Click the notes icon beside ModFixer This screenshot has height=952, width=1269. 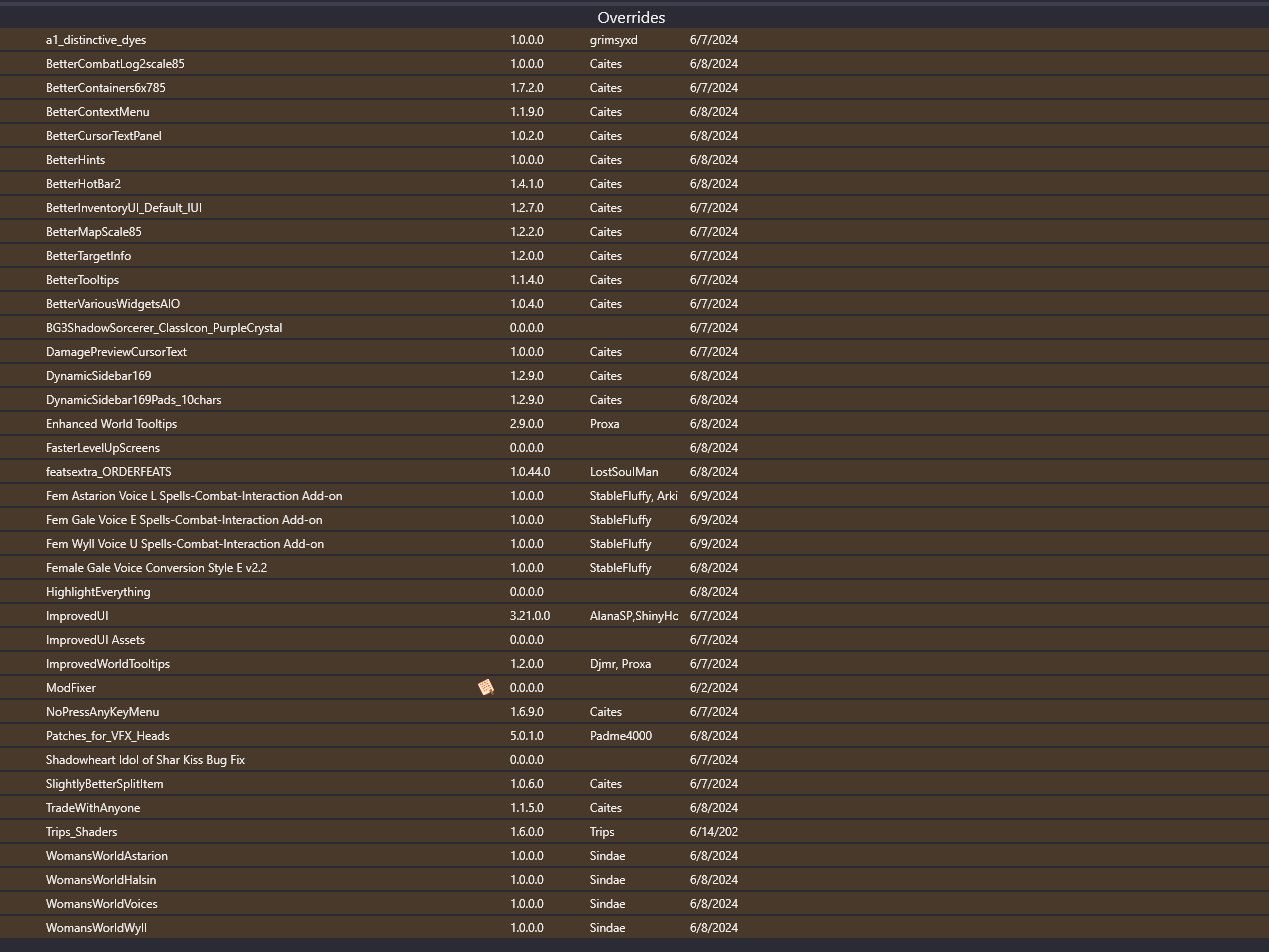pyautogui.click(x=486, y=687)
